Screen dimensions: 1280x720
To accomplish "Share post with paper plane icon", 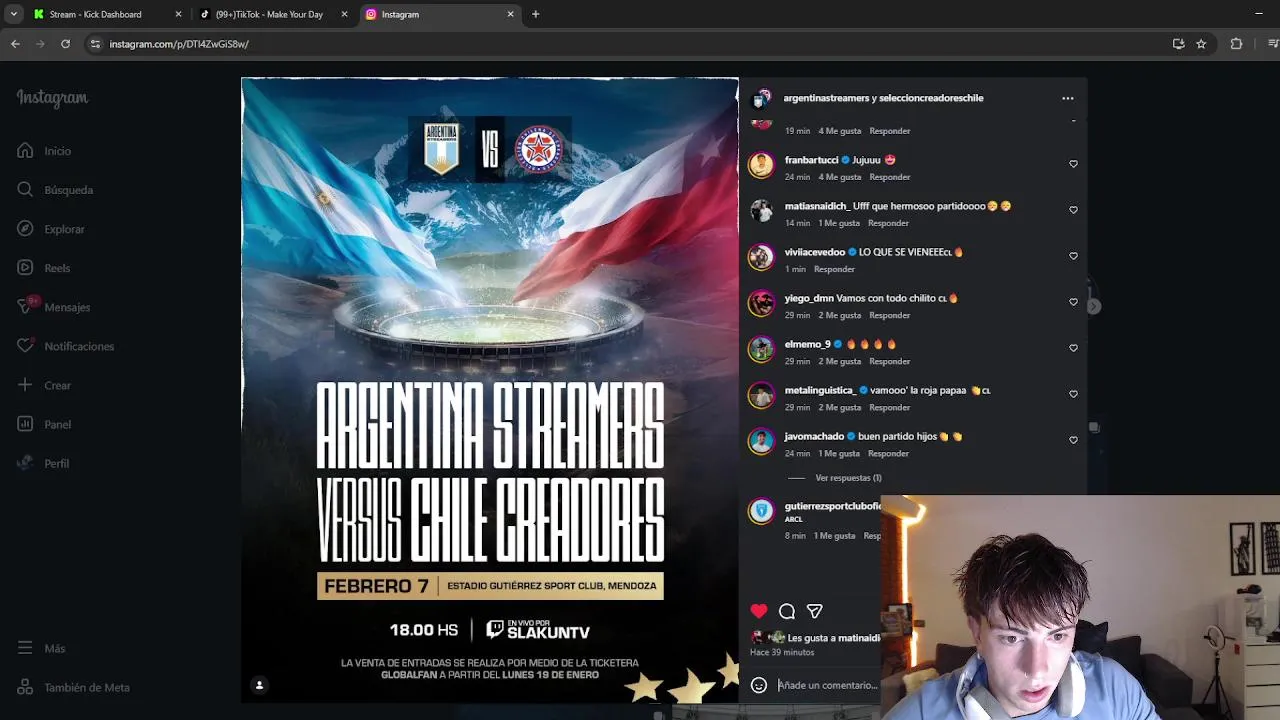I will click(815, 611).
